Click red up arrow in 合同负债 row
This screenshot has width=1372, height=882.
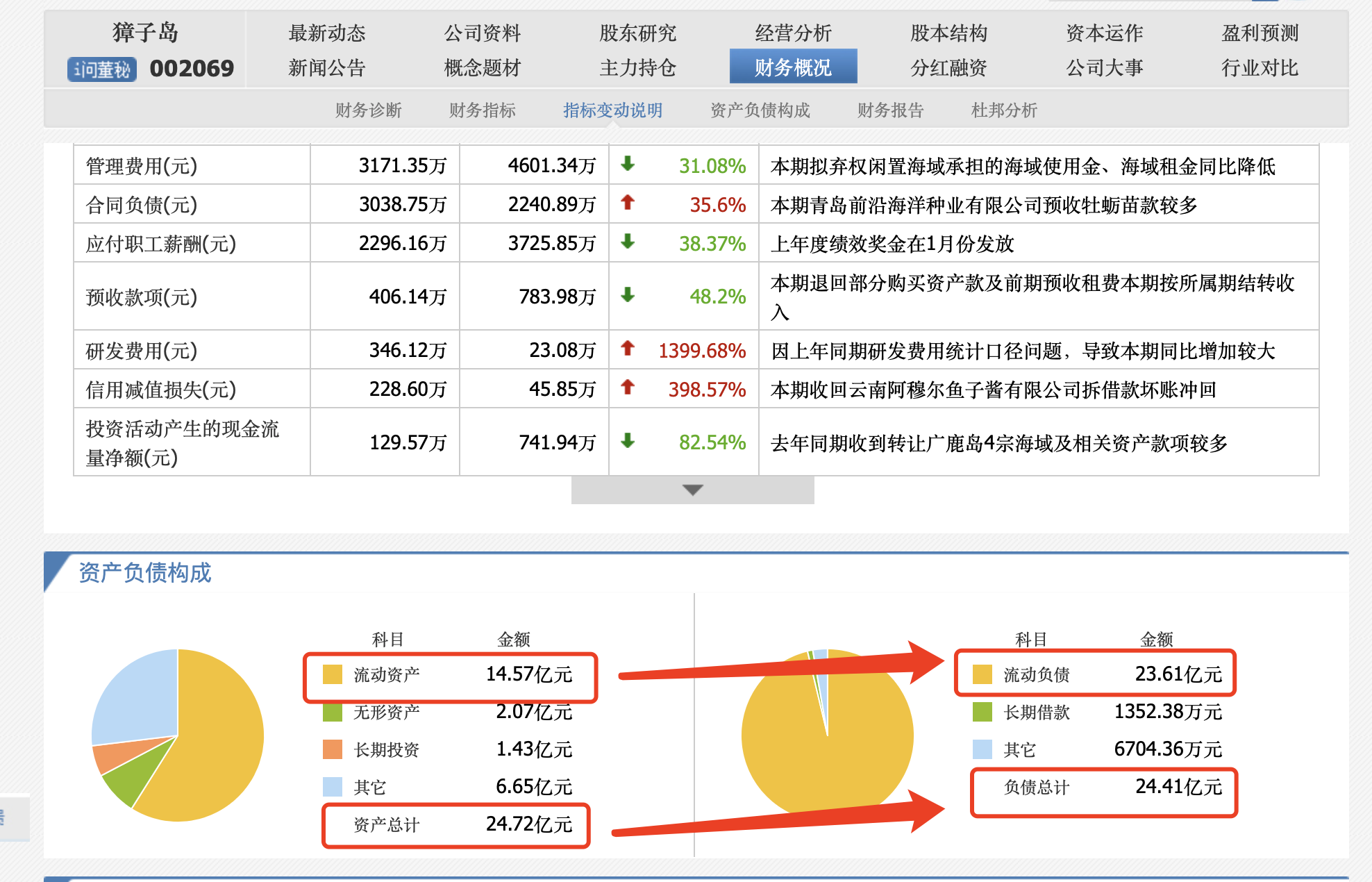pos(628,203)
